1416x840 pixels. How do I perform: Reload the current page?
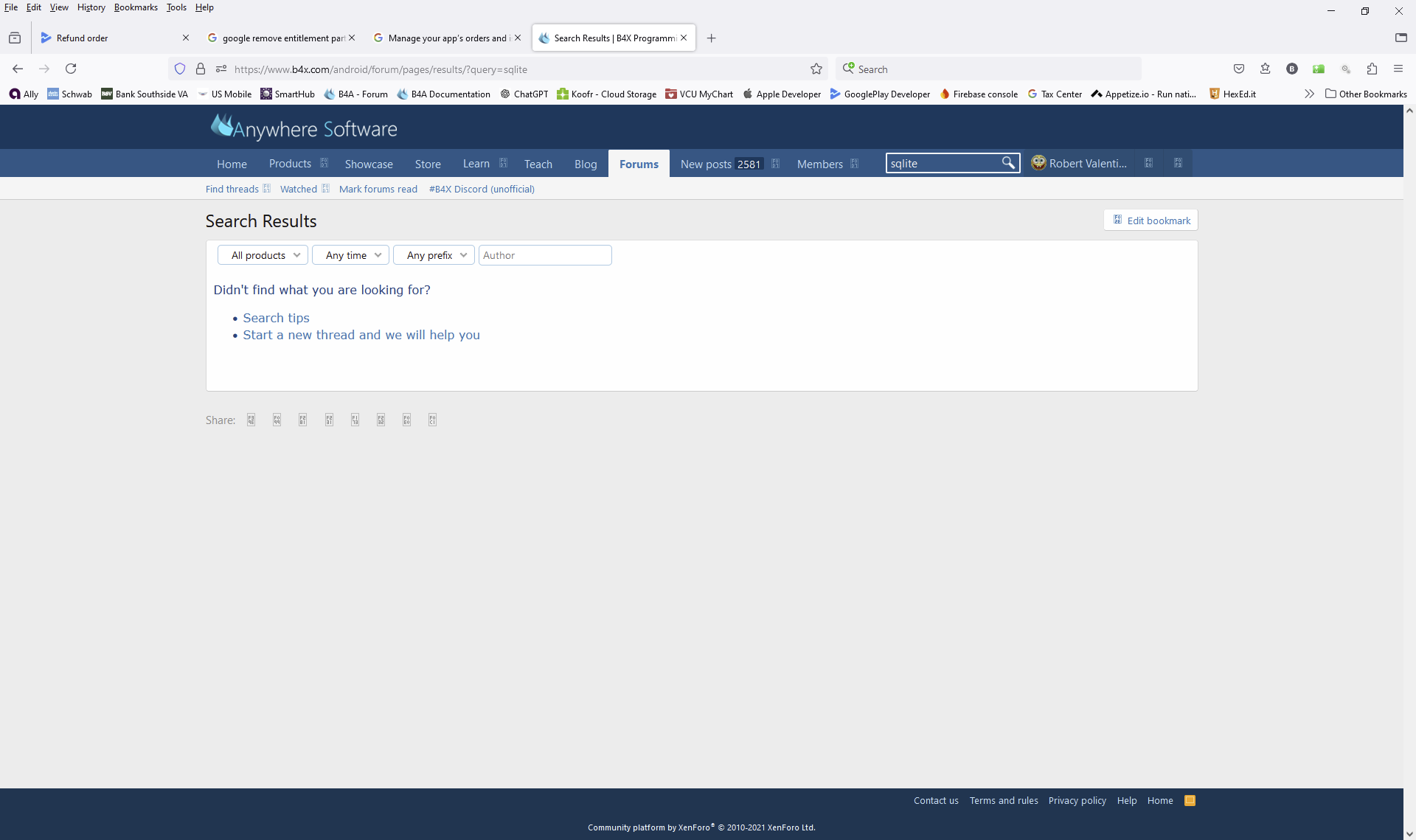point(71,69)
